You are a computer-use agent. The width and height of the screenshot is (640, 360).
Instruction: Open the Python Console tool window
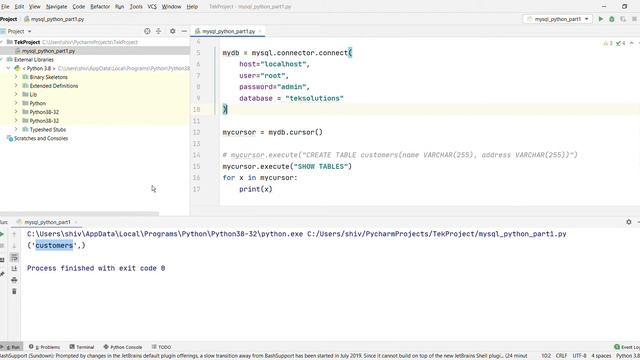pos(123,347)
